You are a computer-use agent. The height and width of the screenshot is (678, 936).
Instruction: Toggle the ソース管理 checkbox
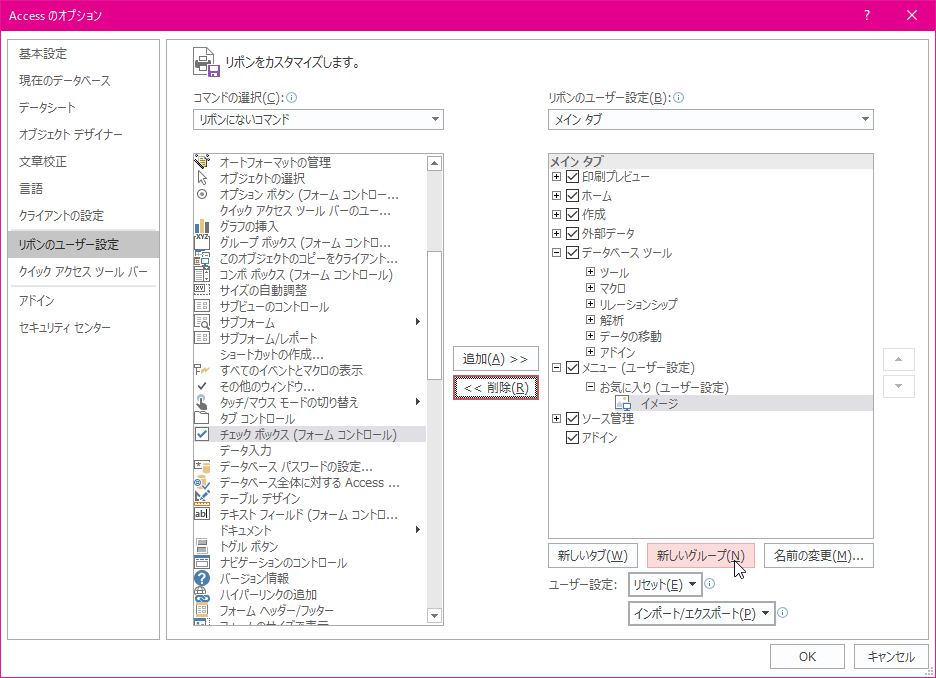coord(572,418)
